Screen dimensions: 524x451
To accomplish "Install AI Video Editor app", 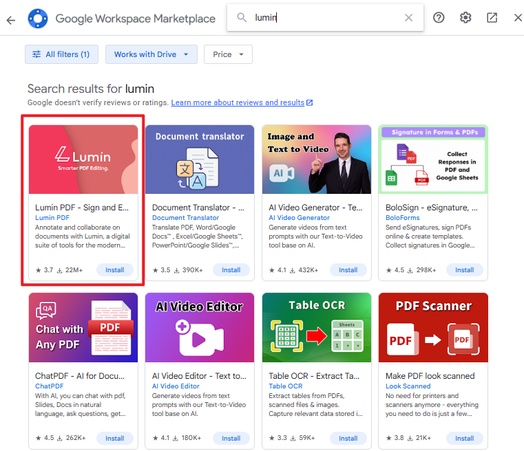I will click(x=231, y=438).
